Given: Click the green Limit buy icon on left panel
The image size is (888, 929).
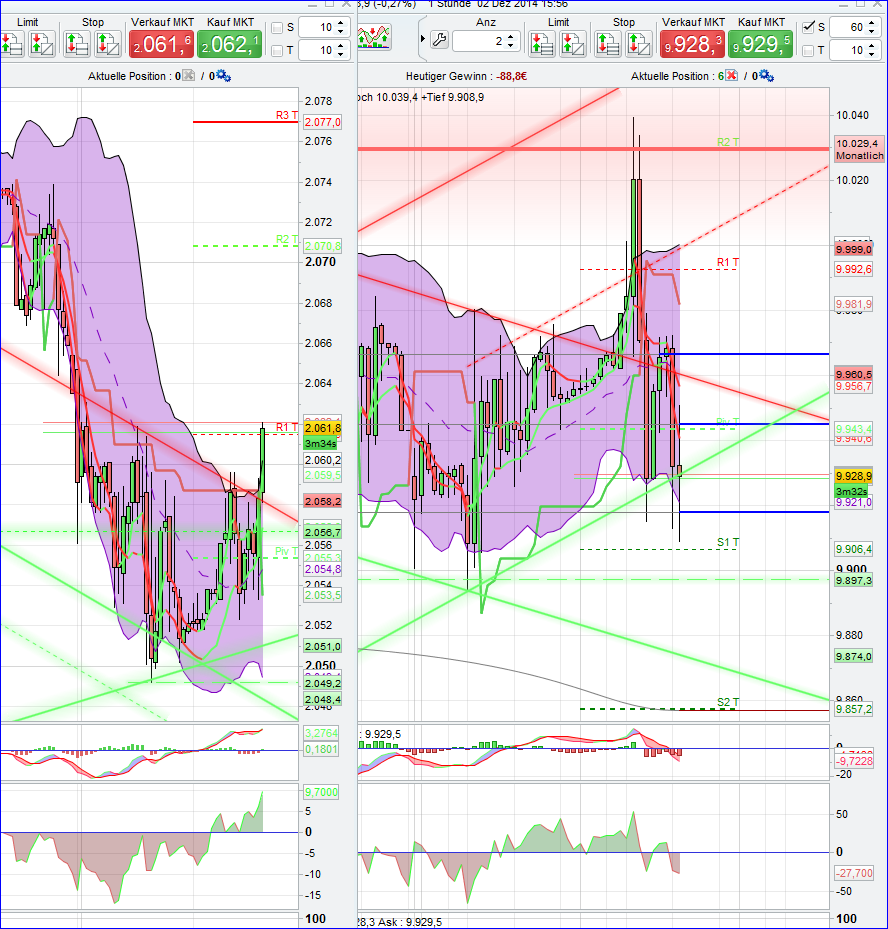Looking at the screenshot, I should (10, 40).
